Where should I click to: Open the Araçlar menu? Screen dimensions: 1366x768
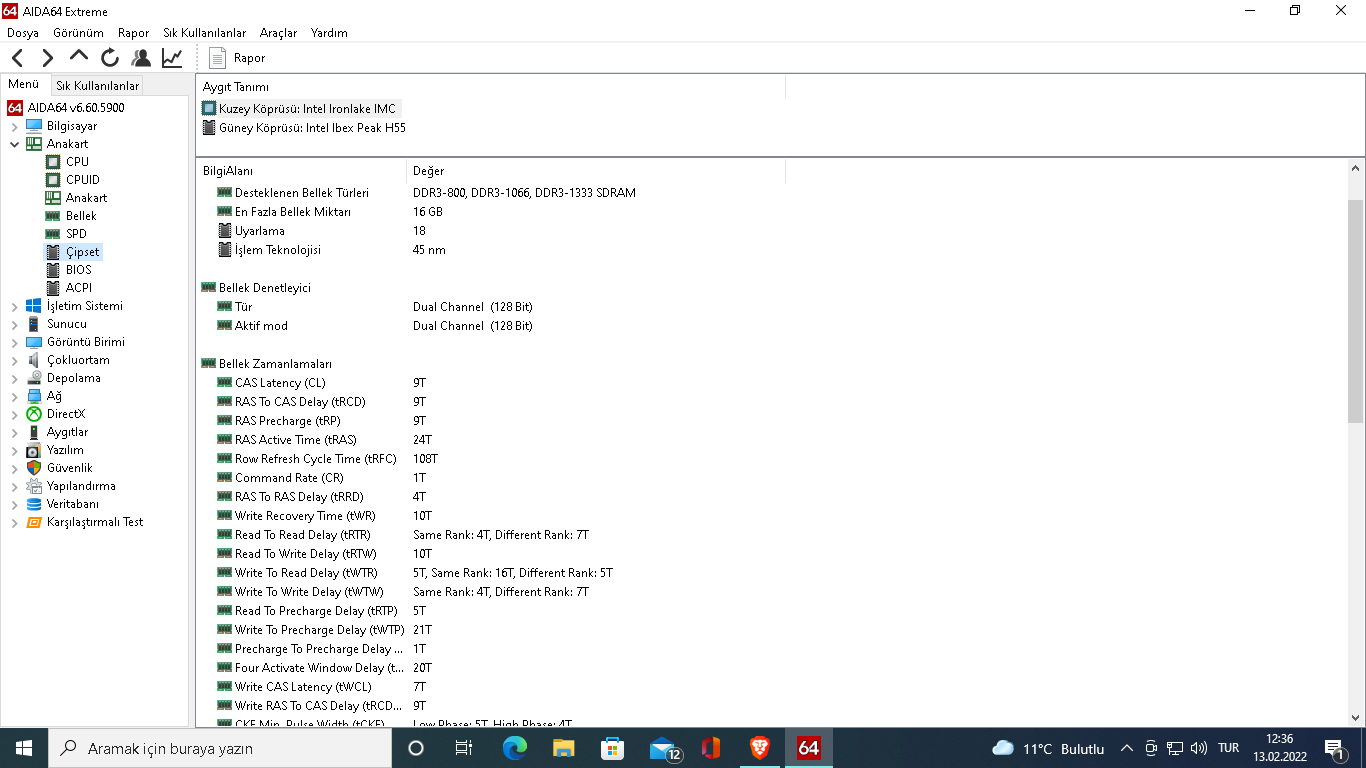278,33
